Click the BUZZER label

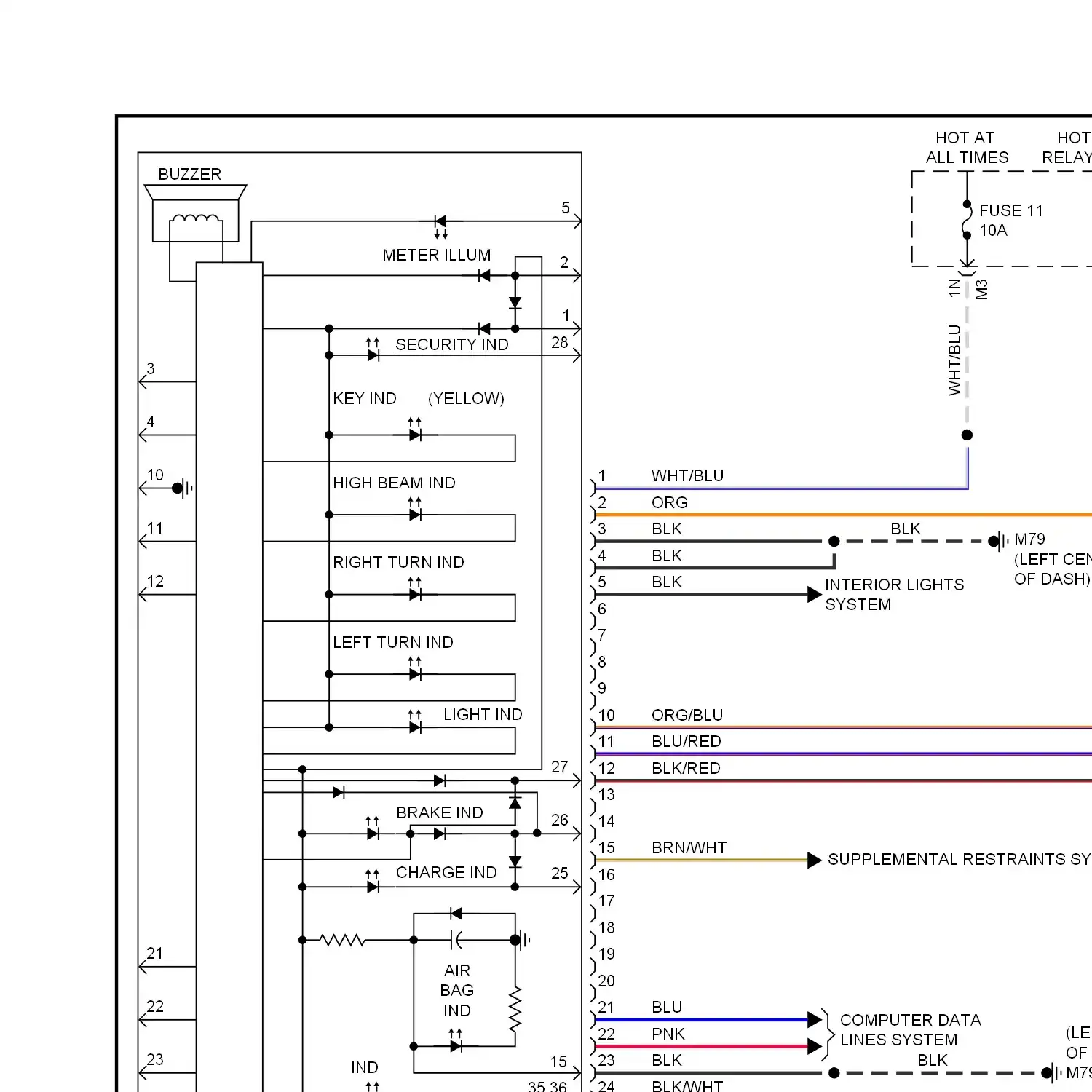190,175
